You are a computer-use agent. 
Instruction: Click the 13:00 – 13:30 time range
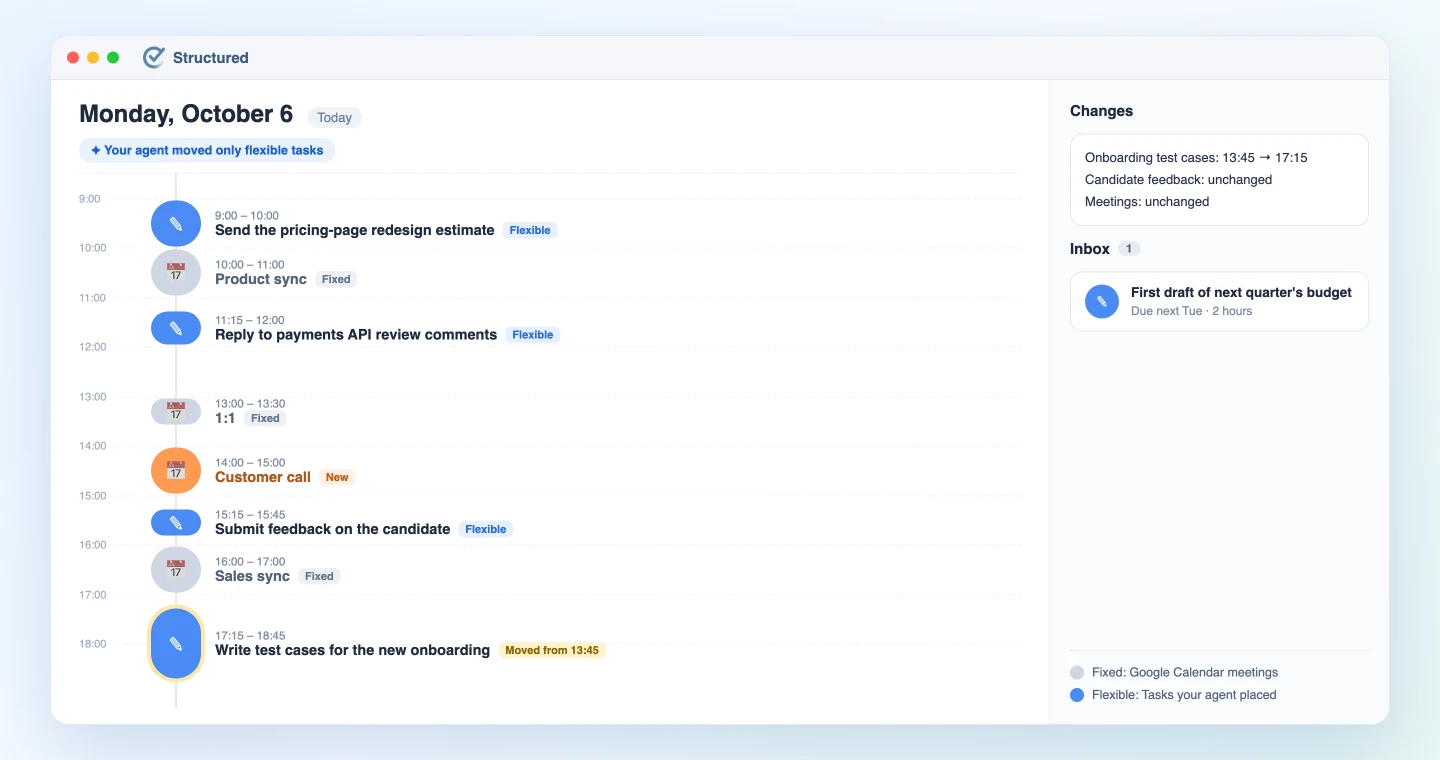250,403
